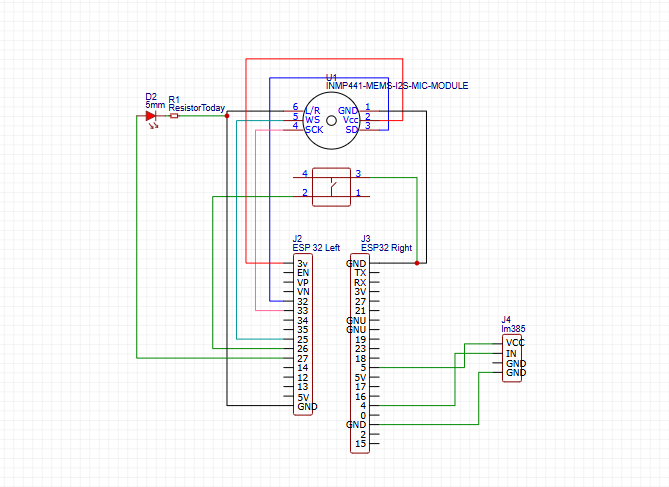
Task: Select pin 21 on ESP32 Right
Action: (361, 311)
